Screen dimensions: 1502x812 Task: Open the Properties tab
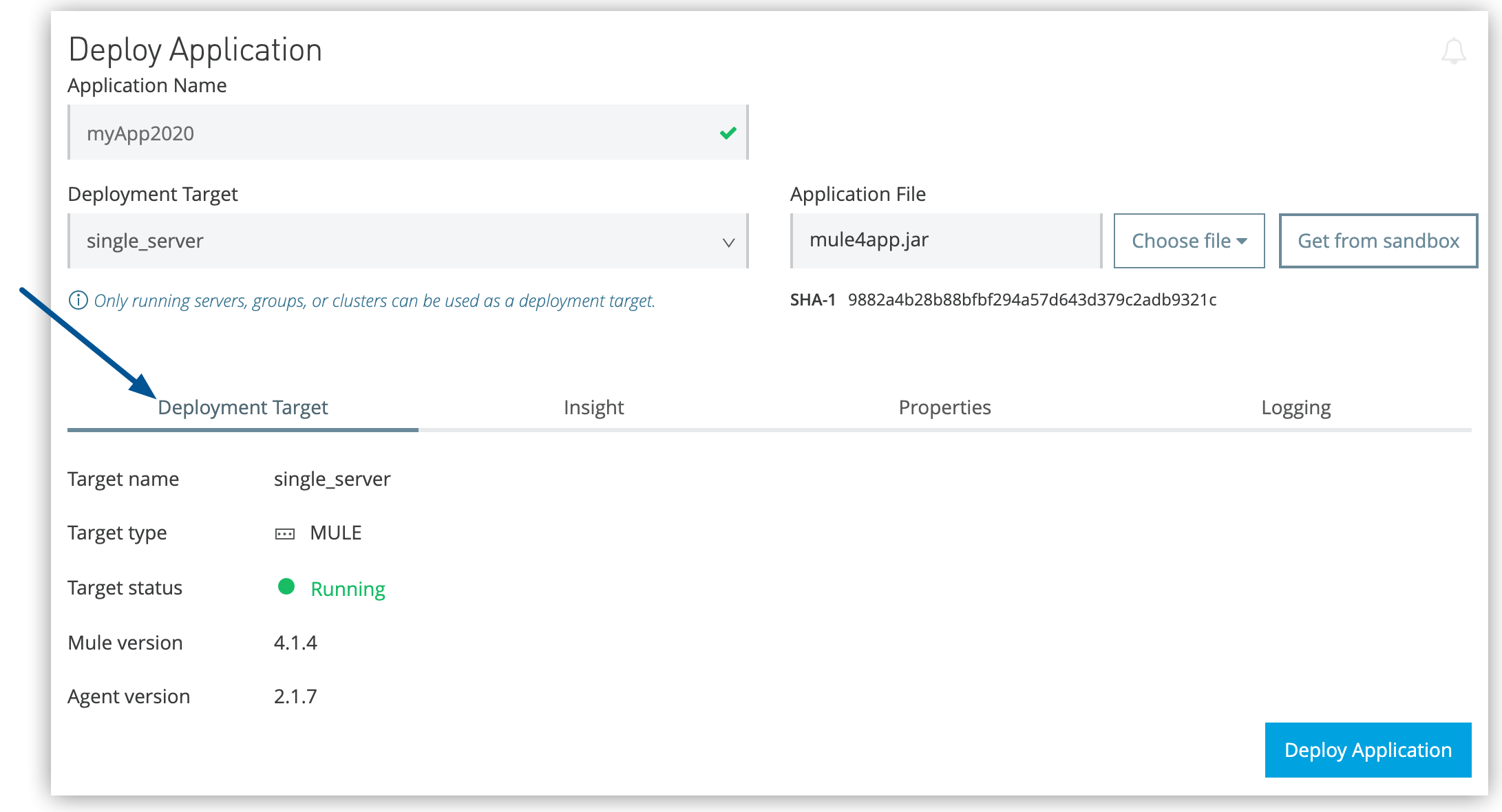[944, 407]
